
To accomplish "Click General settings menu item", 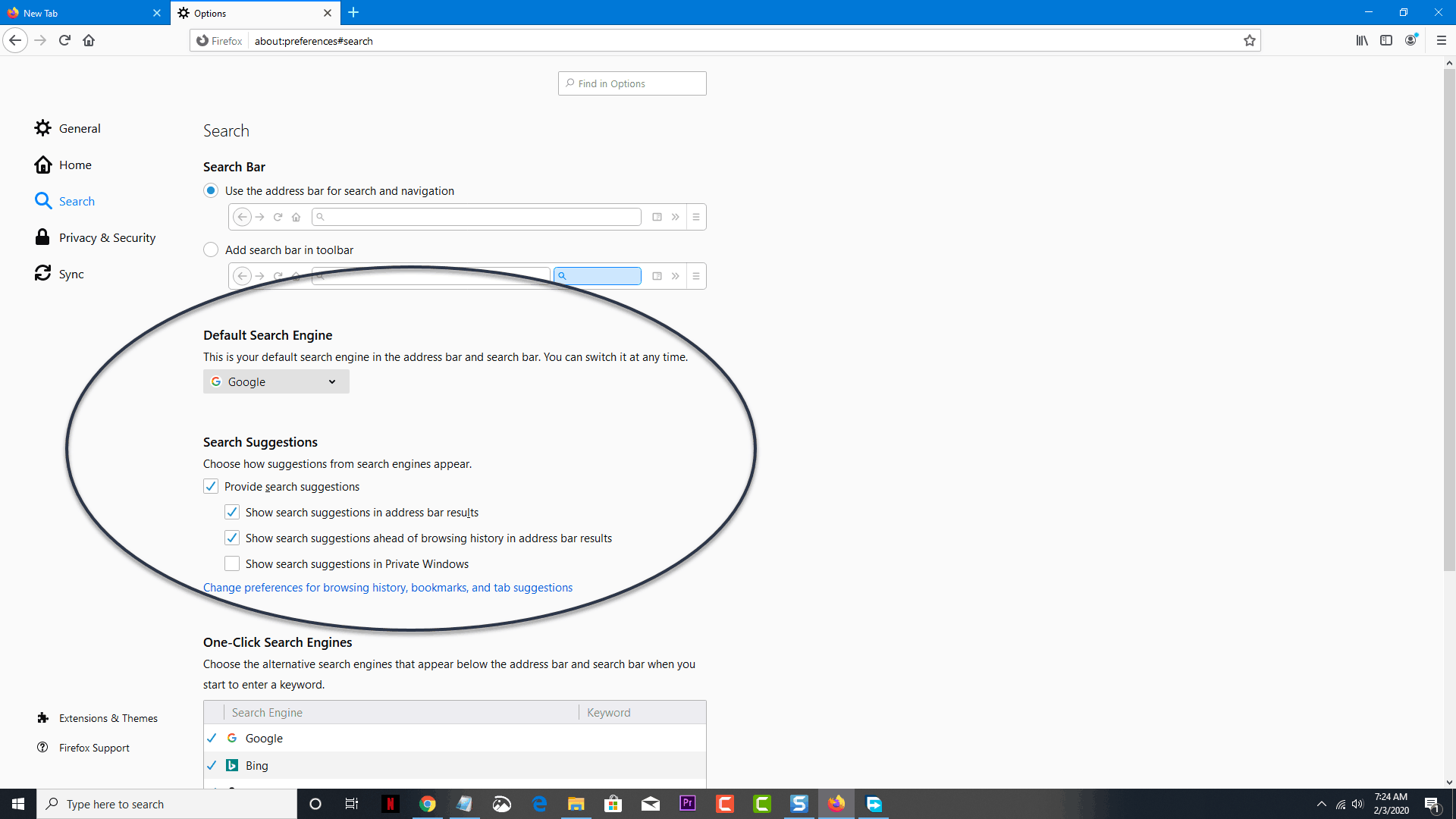I will 80,128.
